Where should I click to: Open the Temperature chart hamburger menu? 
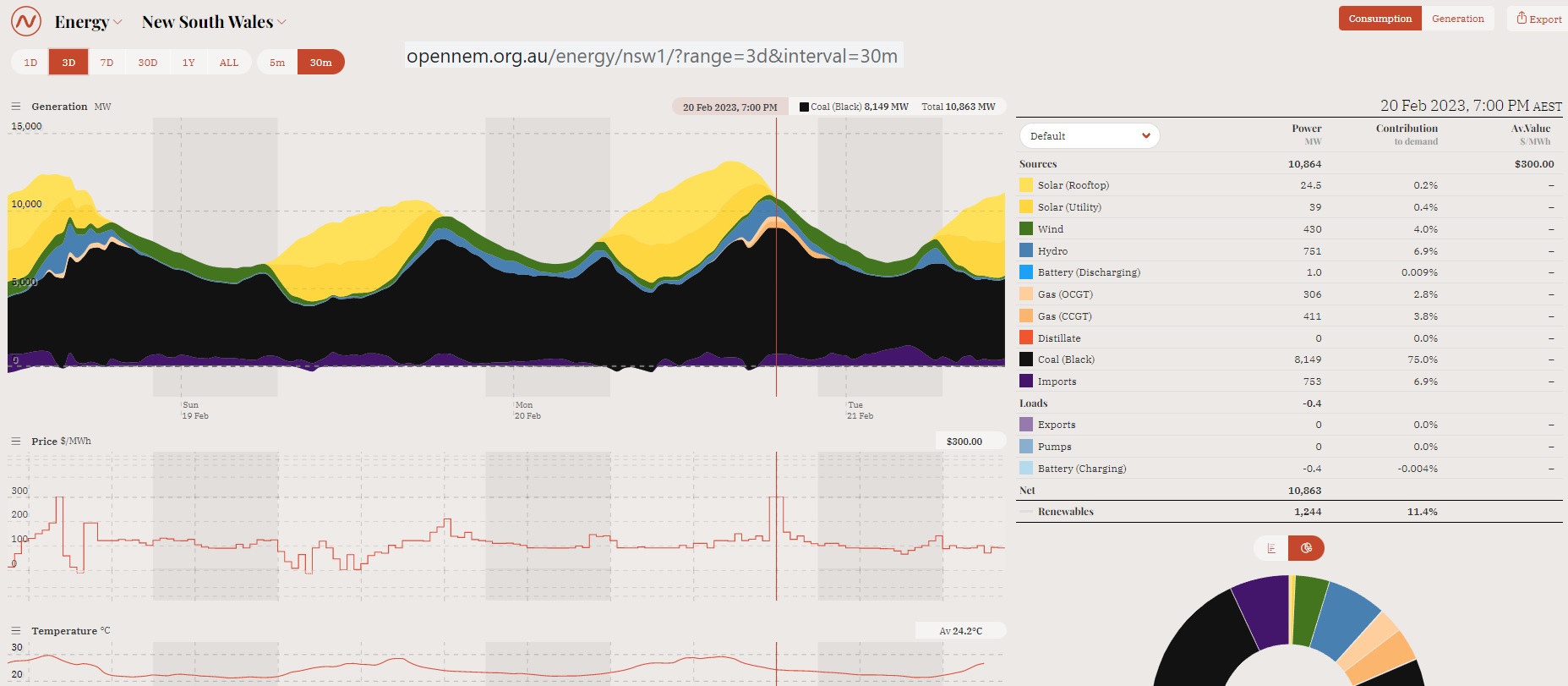click(x=15, y=631)
